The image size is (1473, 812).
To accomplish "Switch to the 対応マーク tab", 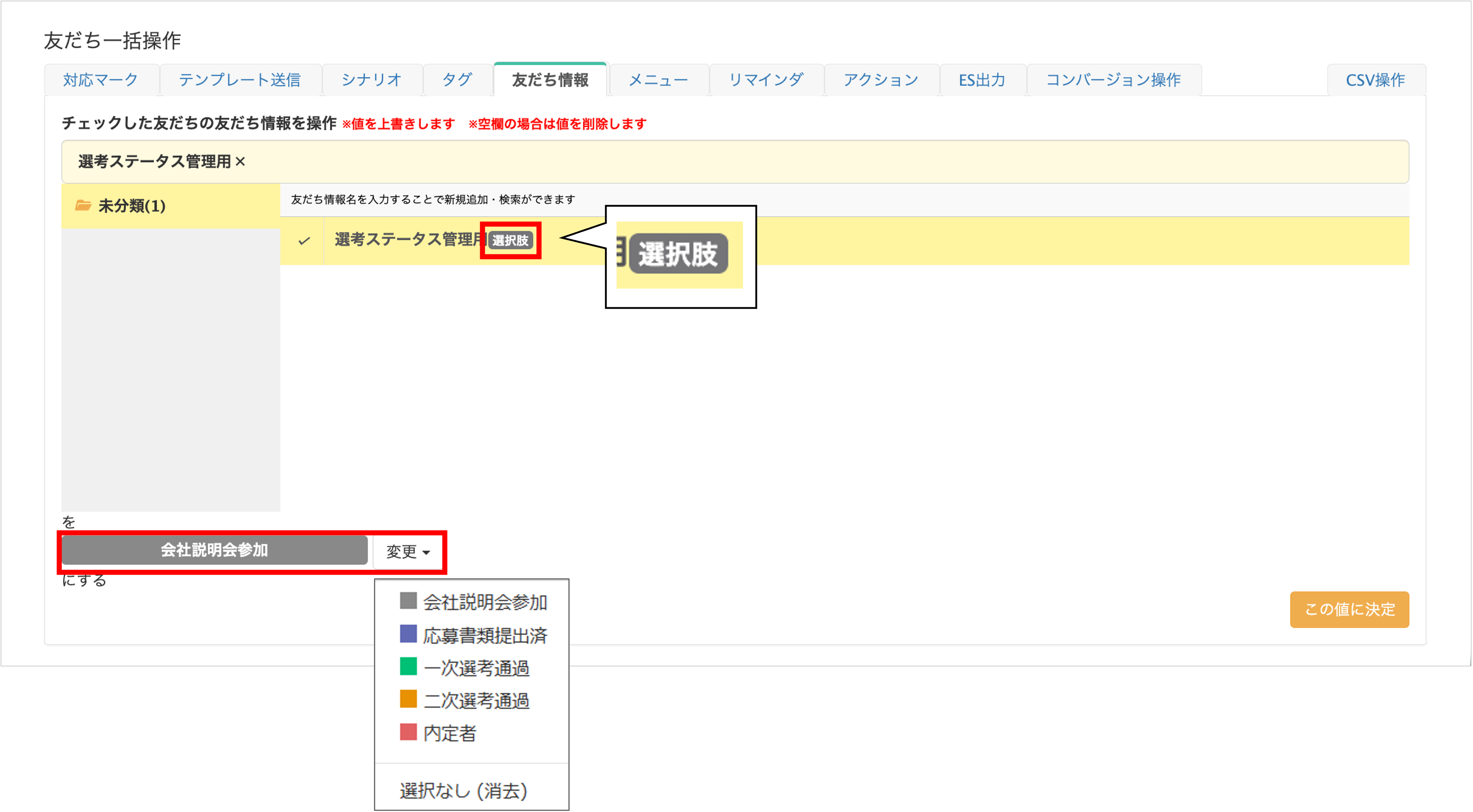I will coord(101,80).
